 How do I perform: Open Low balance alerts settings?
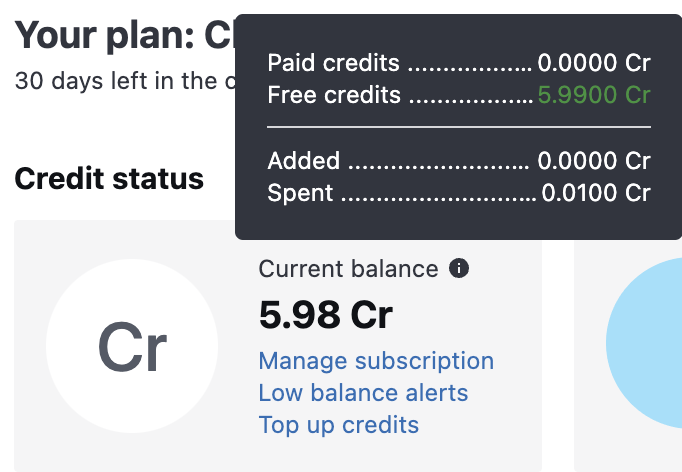point(363,393)
